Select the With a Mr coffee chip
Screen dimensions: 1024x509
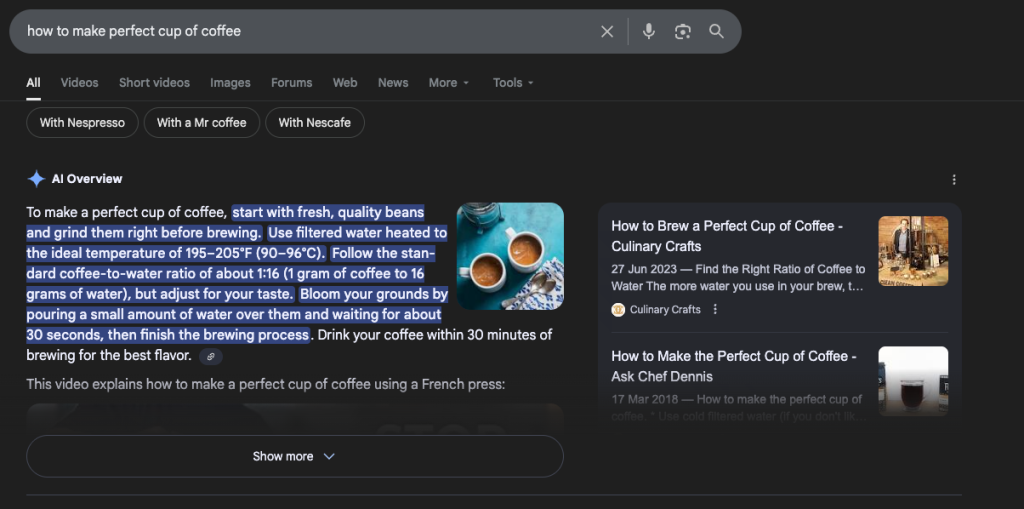click(201, 123)
